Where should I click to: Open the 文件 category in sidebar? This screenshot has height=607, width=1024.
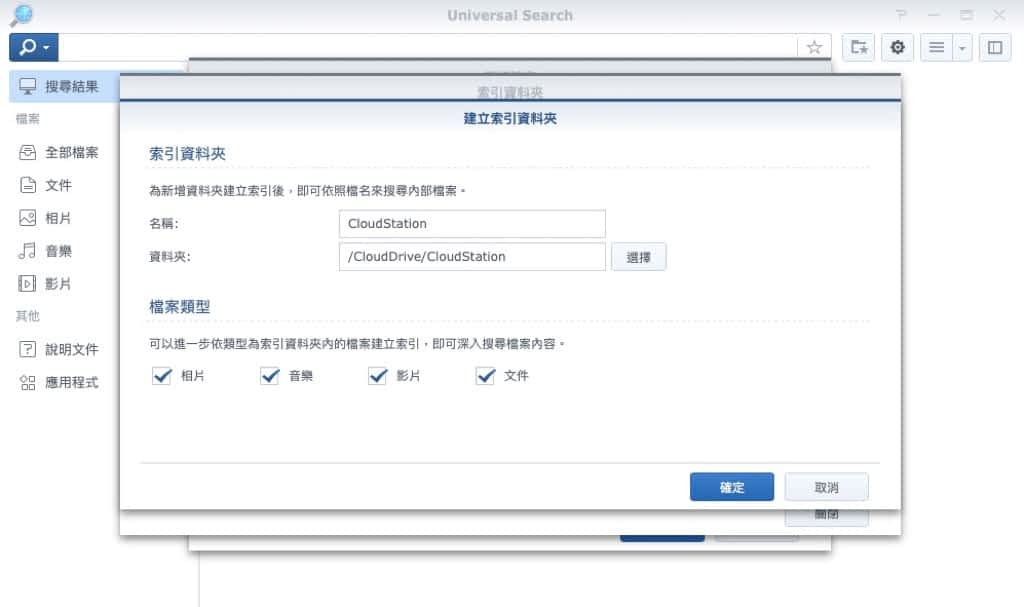click(58, 186)
